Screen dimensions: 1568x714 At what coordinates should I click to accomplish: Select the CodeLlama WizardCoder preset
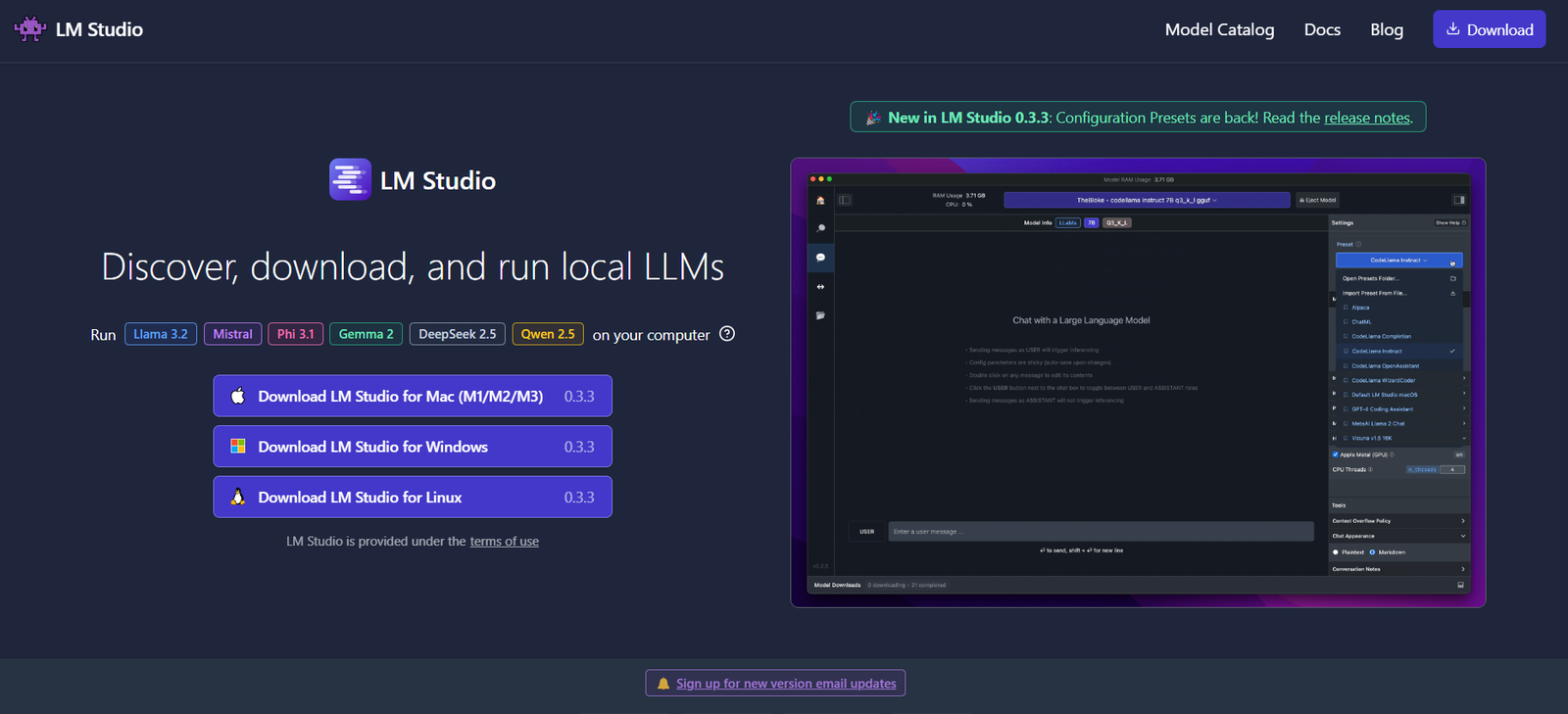pos(1398,380)
